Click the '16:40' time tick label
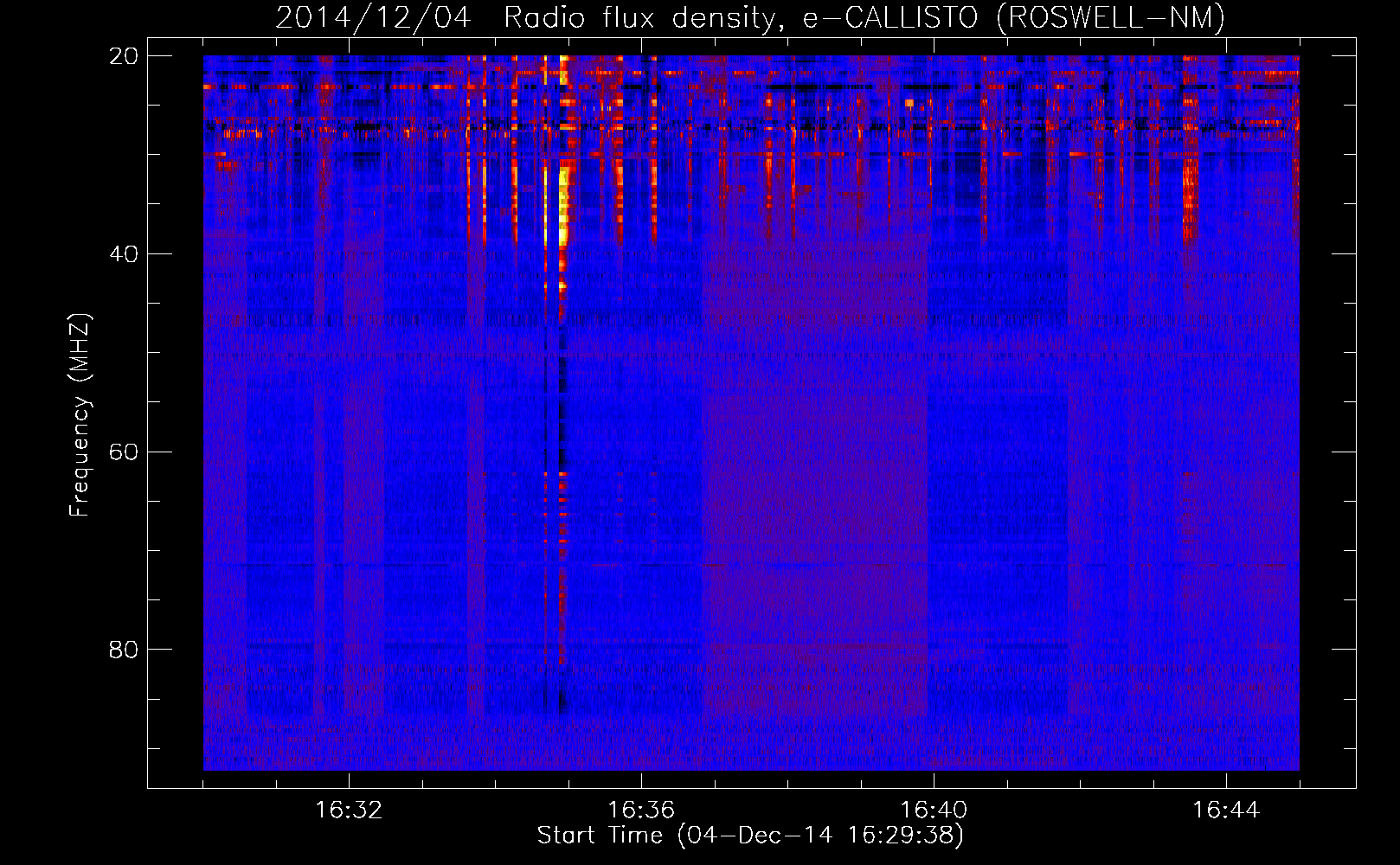Image resolution: width=1400 pixels, height=865 pixels. click(934, 811)
